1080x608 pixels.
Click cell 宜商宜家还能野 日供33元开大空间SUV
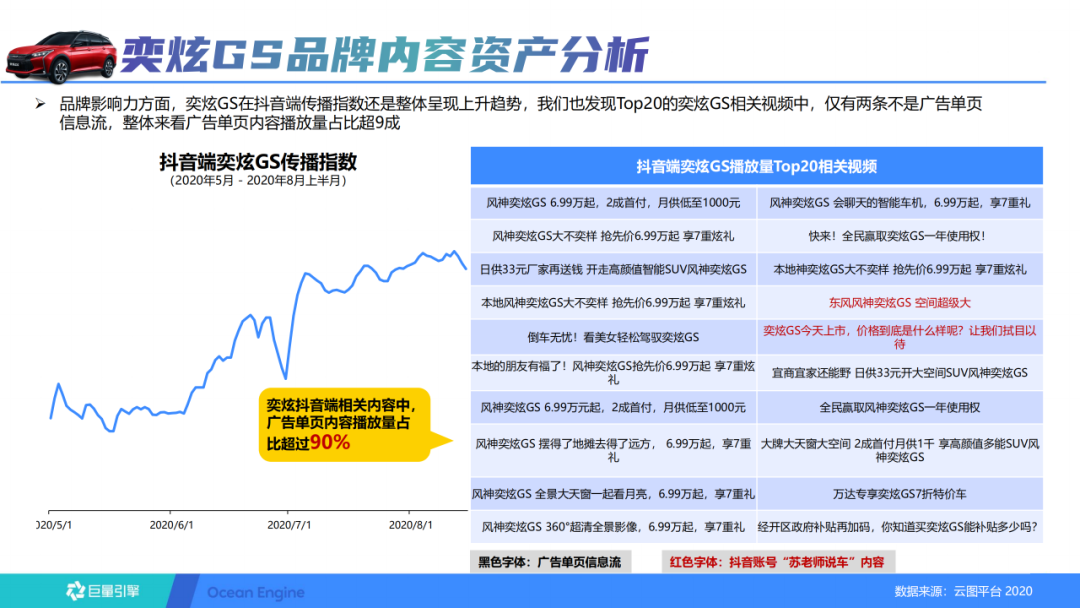coord(900,373)
